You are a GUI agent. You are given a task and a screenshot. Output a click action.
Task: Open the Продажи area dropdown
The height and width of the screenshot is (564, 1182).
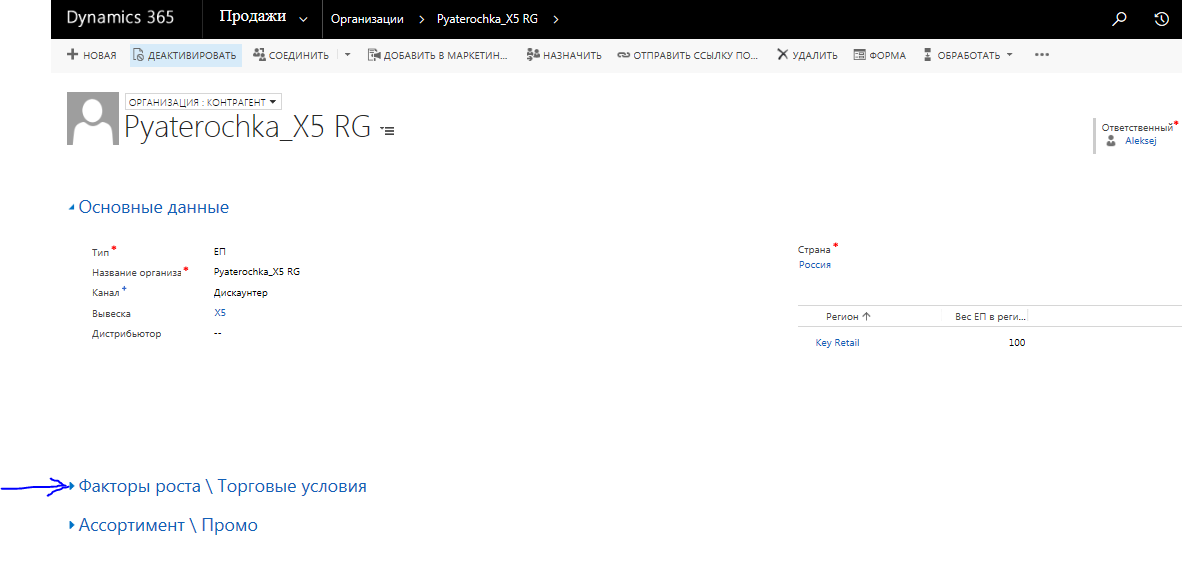click(x=264, y=19)
